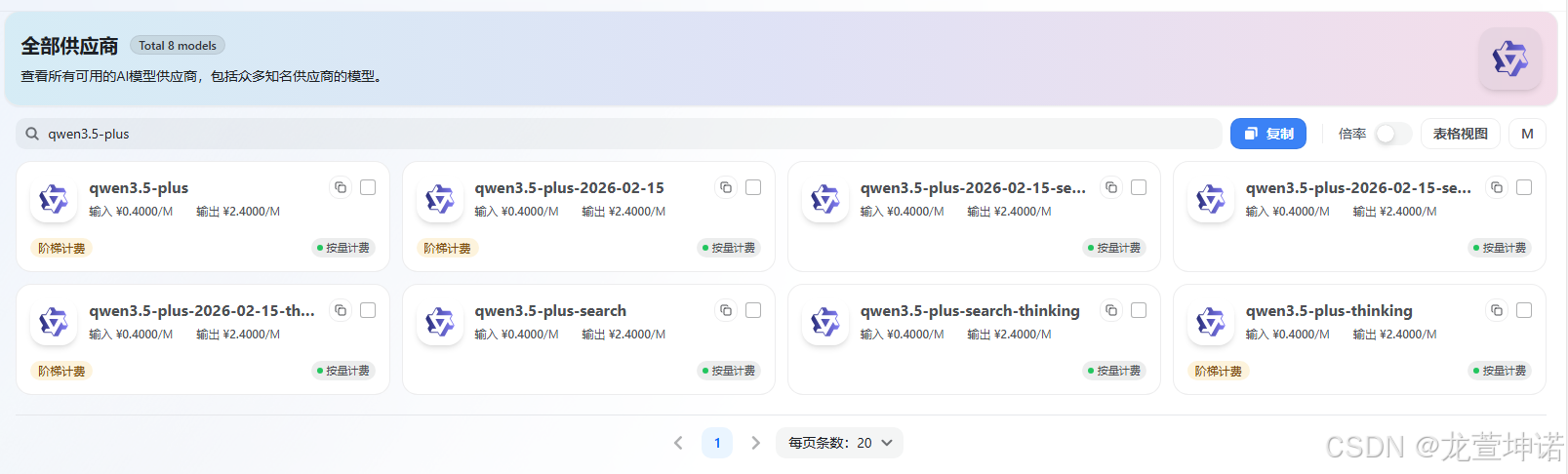
Task: Click 按量计费 tag on qwen3.5-plus-search-thinking card
Action: pyautogui.click(x=1113, y=371)
